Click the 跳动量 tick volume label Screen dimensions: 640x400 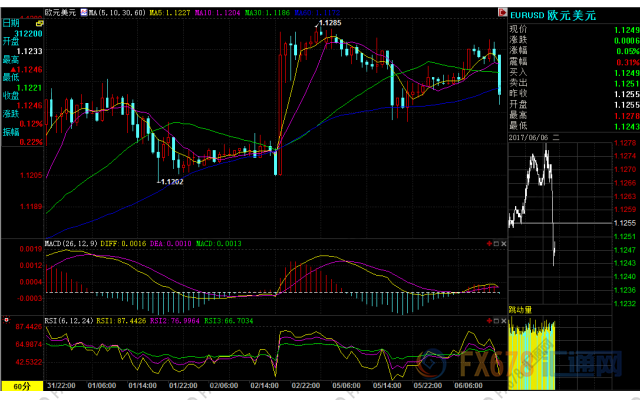click(x=521, y=310)
